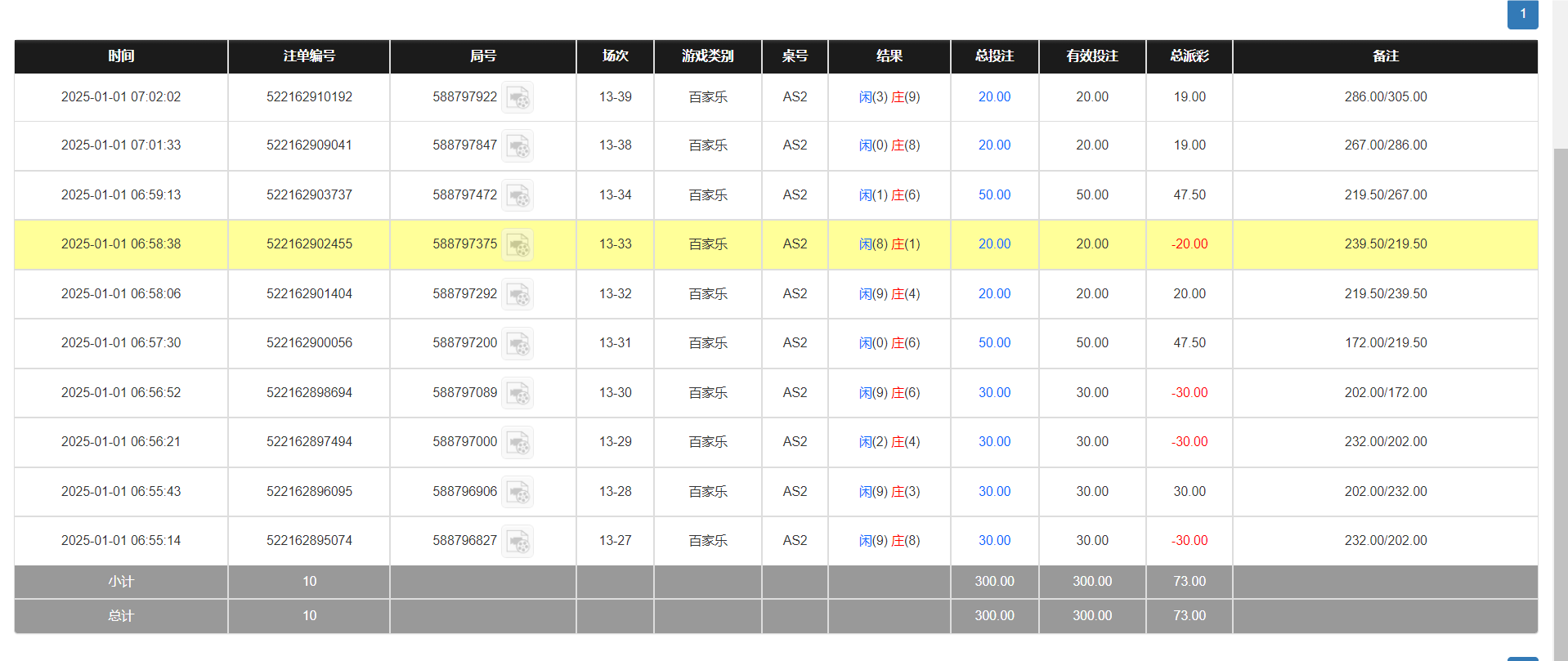Click replay icon in highlighted row 588797375
This screenshot has height=661, width=1568.
pyautogui.click(x=517, y=245)
